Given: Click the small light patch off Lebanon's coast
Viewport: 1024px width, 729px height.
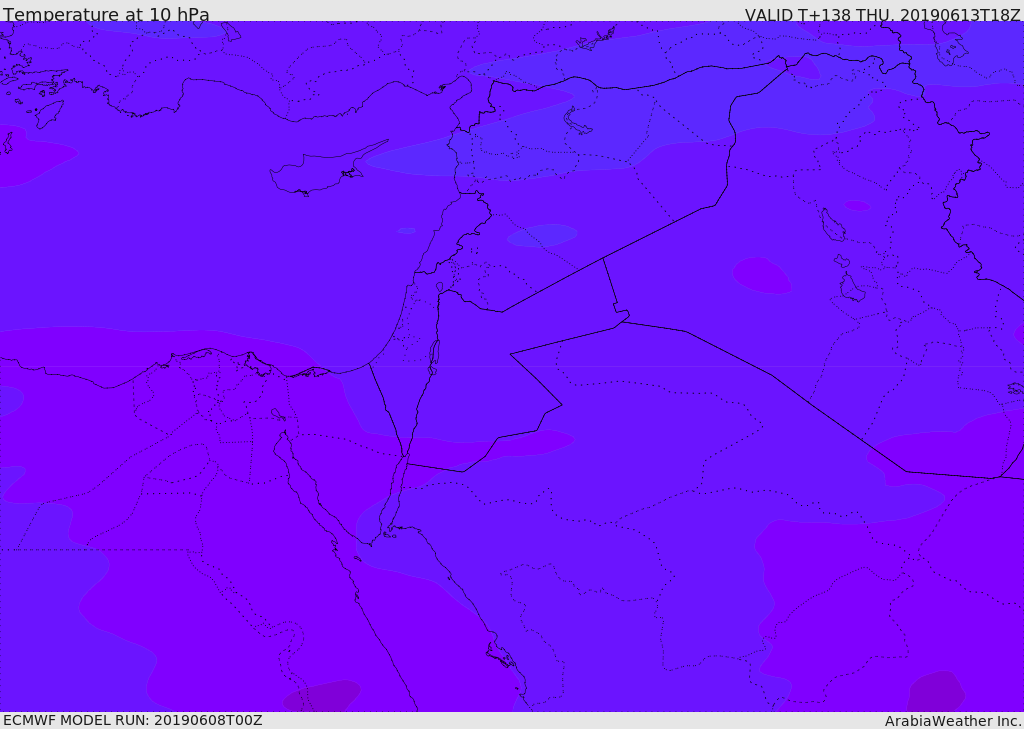Looking at the screenshot, I should tap(406, 231).
